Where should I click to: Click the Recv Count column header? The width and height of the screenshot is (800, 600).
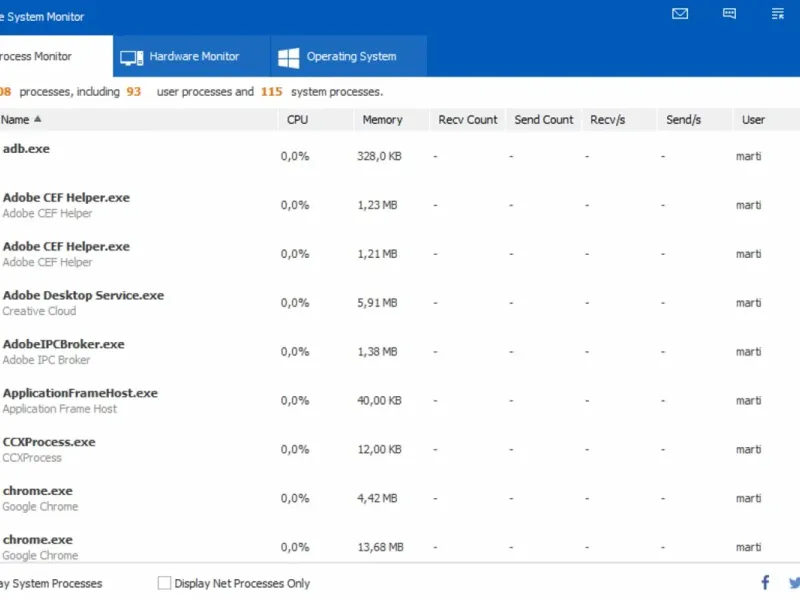click(467, 119)
